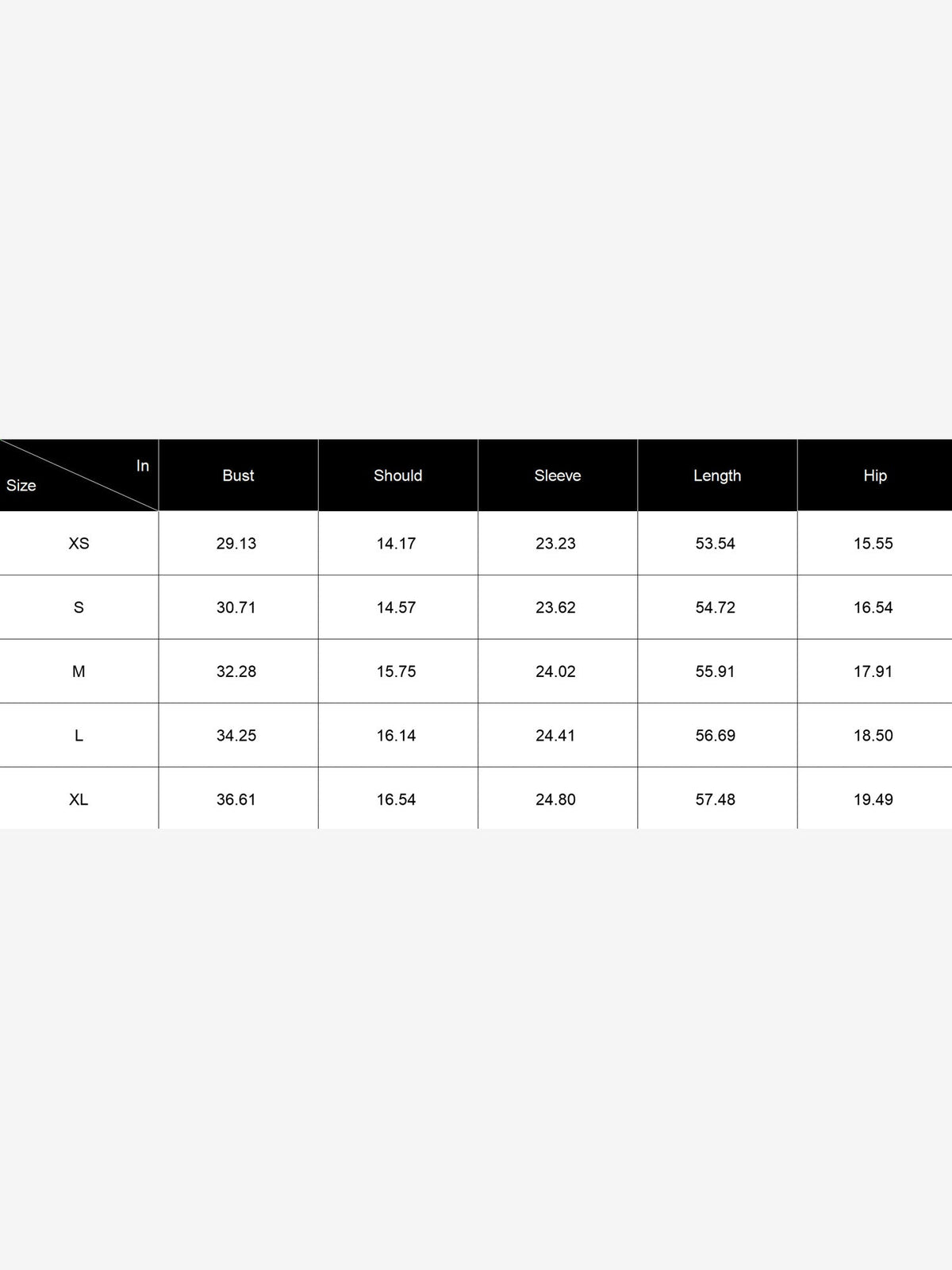
Task: Click the S size row label
Action: [x=79, y=607]
